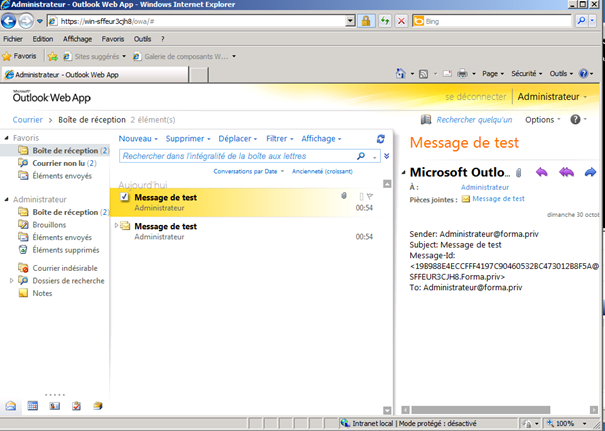Click the browser Back arrow button
Screen dimensions: 605x431
pos(8,21)
